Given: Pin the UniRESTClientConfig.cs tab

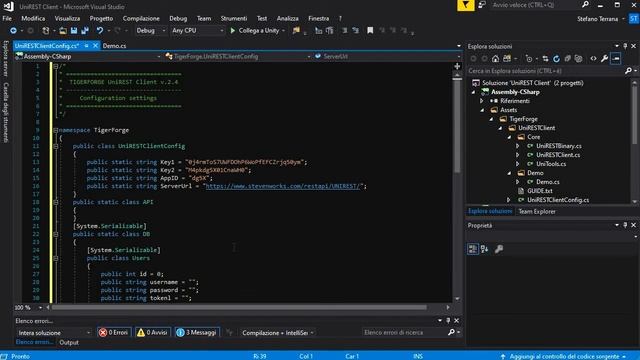Looking at the screenshot, I should (x=87, y=46).
